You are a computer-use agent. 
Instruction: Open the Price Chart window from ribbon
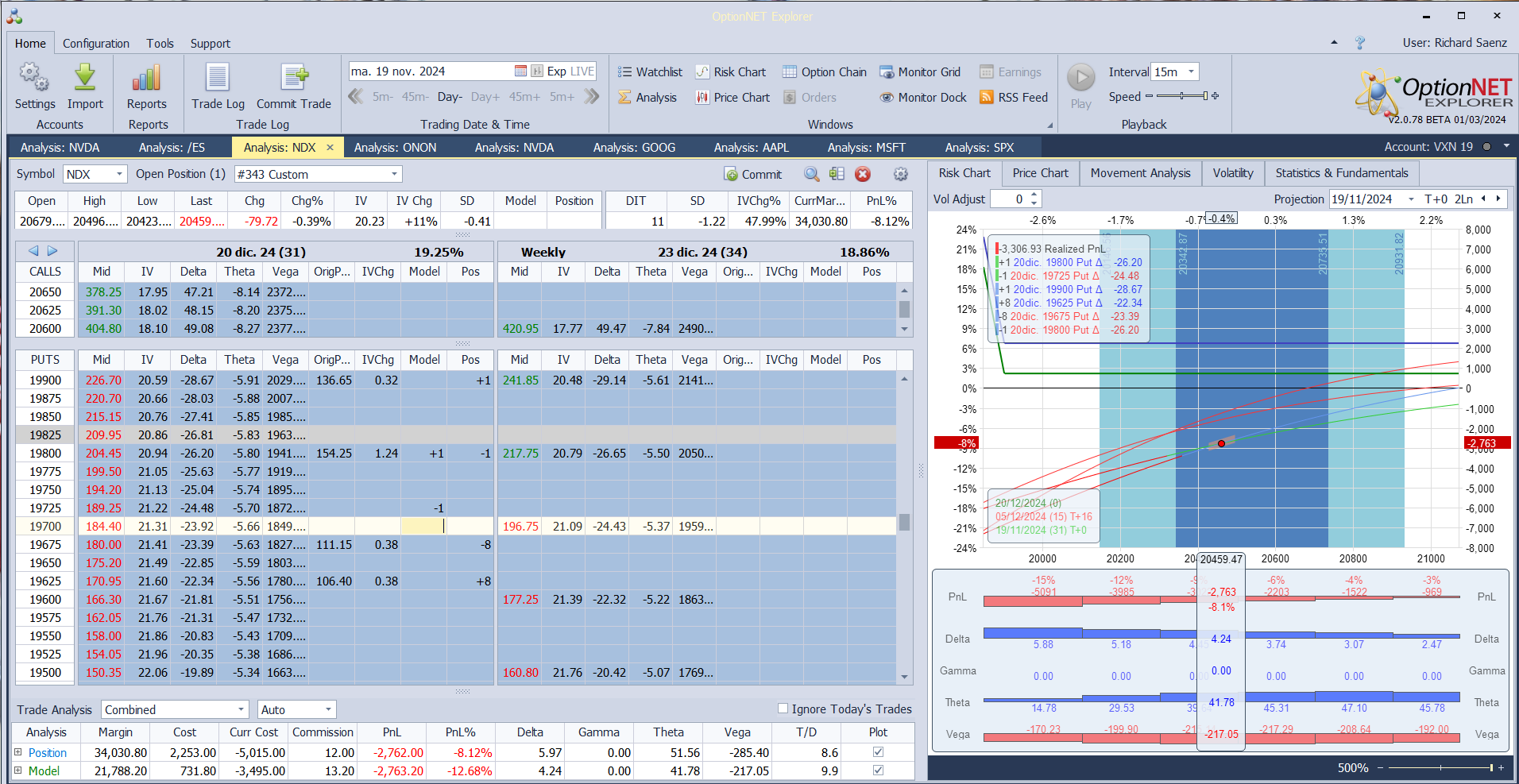coord(732,97)
